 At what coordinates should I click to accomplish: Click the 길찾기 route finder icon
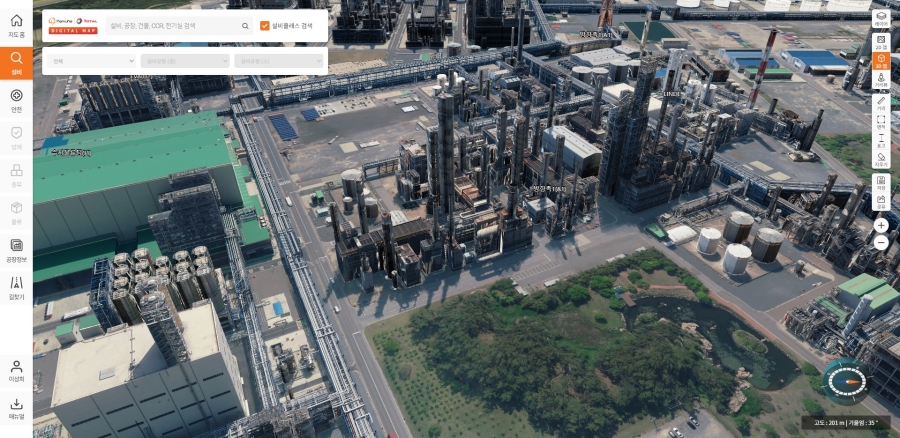coord(16,288)
